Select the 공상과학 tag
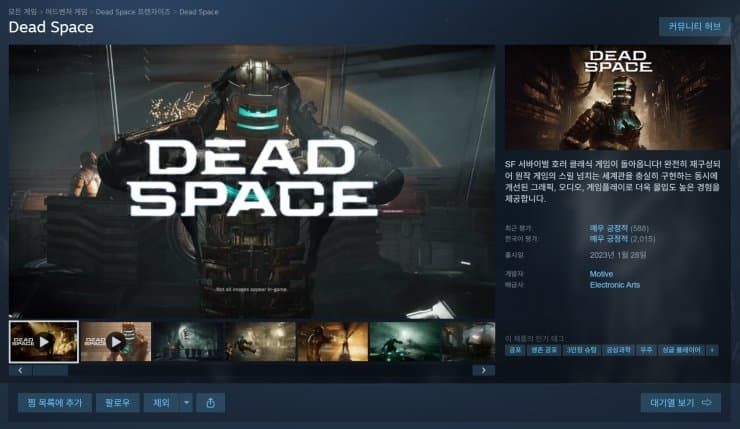The width and height of the screenshot is (740, 429). 618,350
